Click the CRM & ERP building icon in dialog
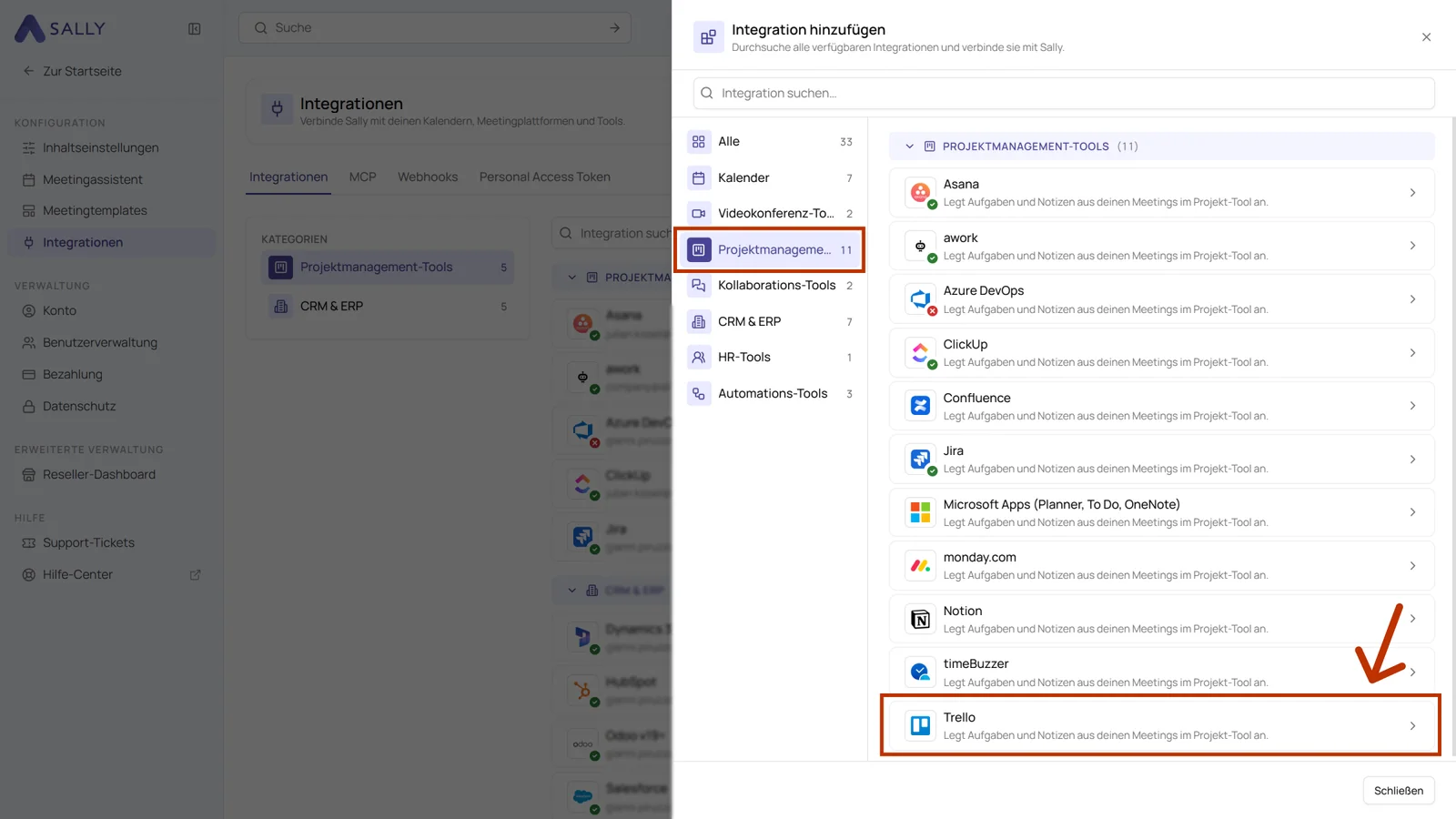The height and width of the screenshot is (819, 1456). coord(699,321)
